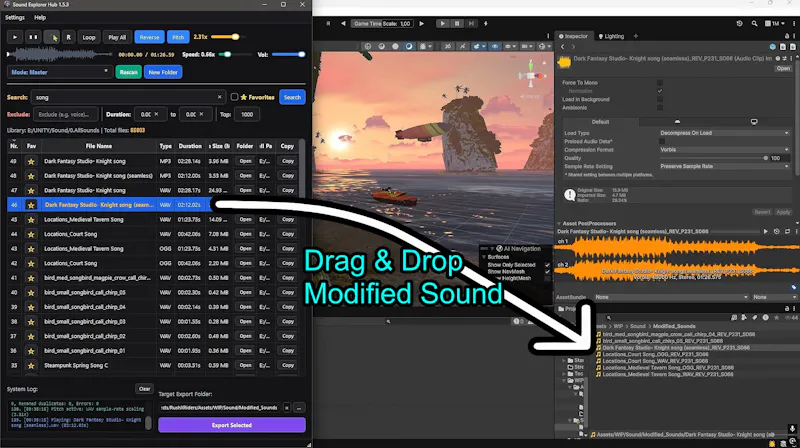800x448 pixels.
Task: Click the Target Export Folder path field
Action: (x=219, y=408)
